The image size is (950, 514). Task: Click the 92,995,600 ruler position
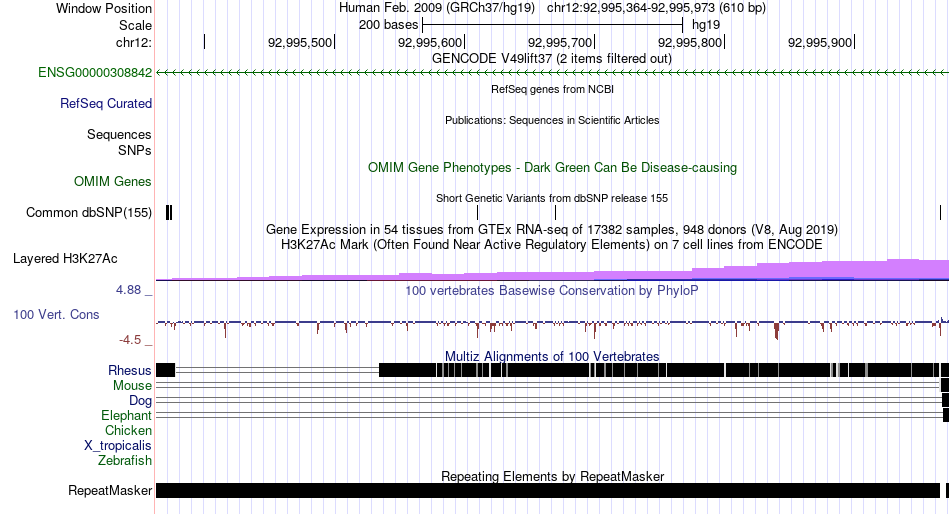coord(430,42)
